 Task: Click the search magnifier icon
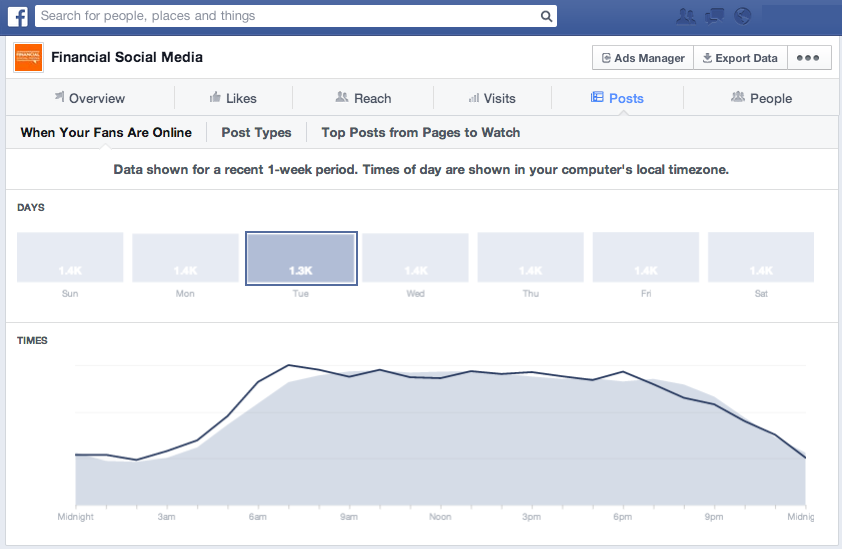[x=546, y=16]
